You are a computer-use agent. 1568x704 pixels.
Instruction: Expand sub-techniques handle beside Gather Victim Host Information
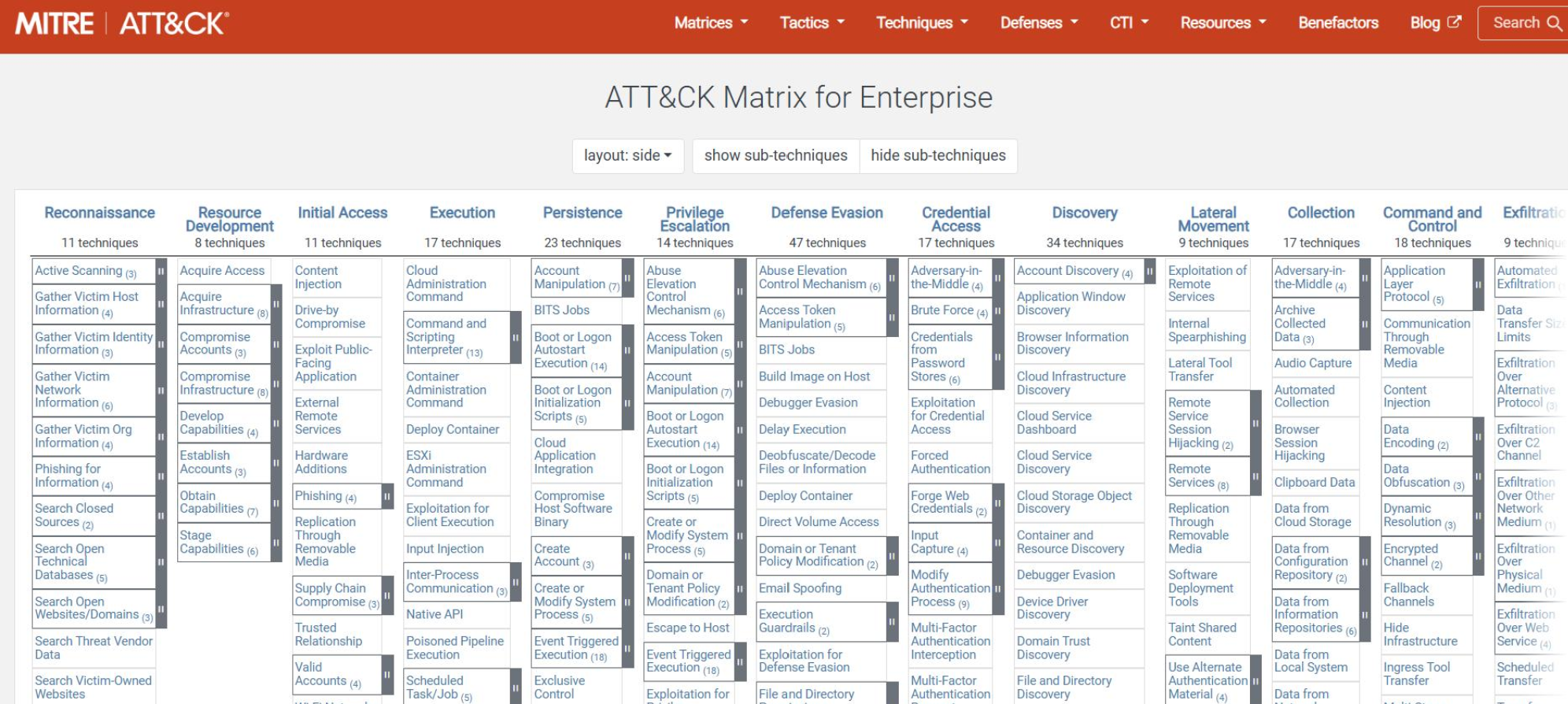(x=161, y=304)
